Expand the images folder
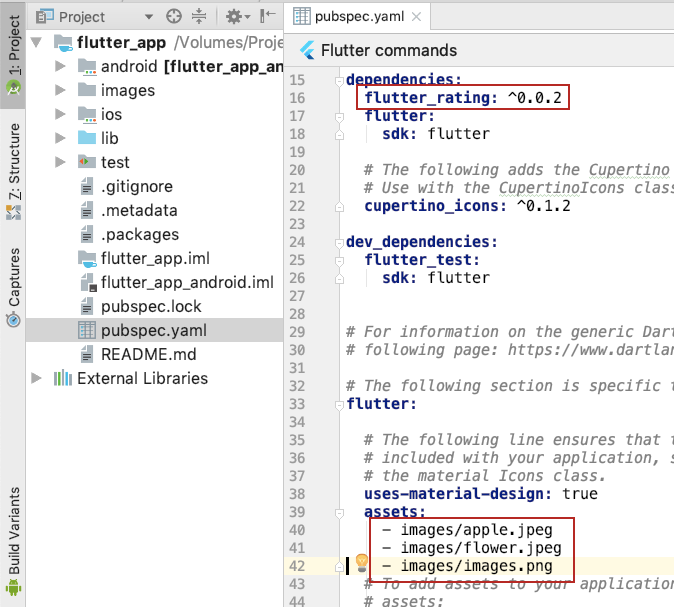 60,90
